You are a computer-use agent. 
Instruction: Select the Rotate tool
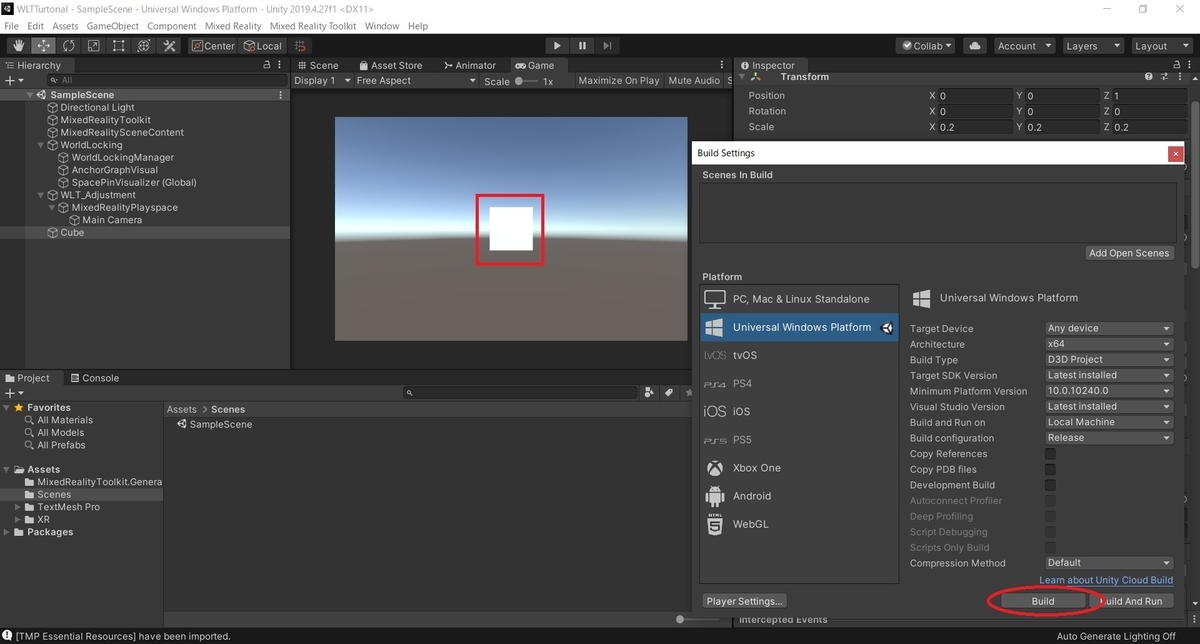point(68,46)
